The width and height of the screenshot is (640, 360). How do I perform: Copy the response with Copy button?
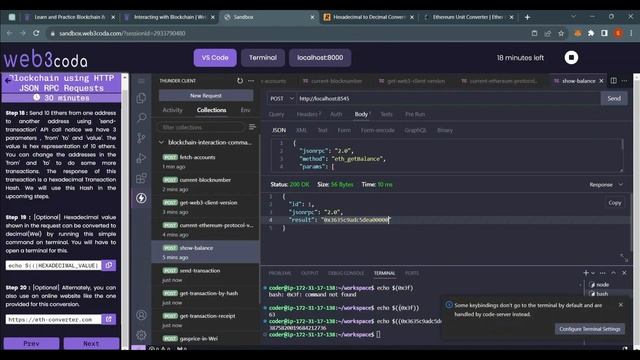[x=614, y=202]
